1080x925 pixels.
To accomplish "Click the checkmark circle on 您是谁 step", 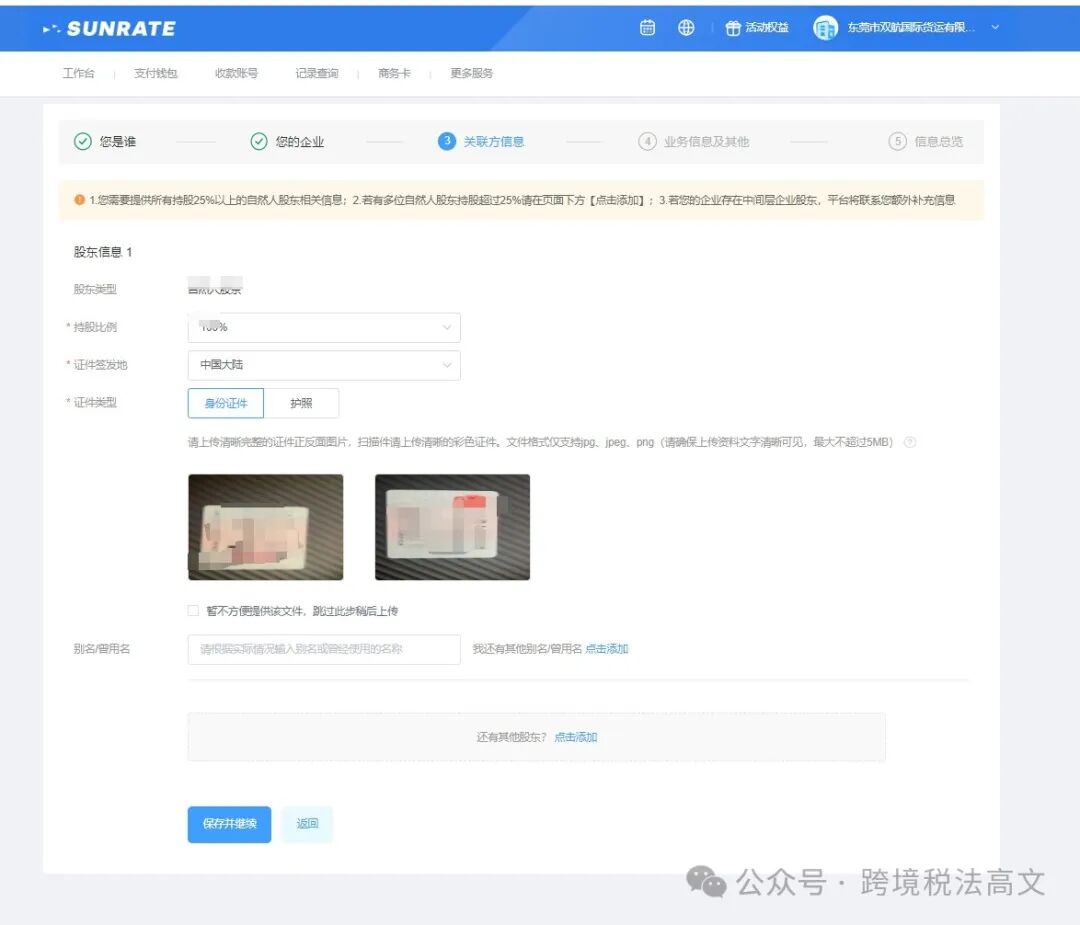I will click(82, 141).
